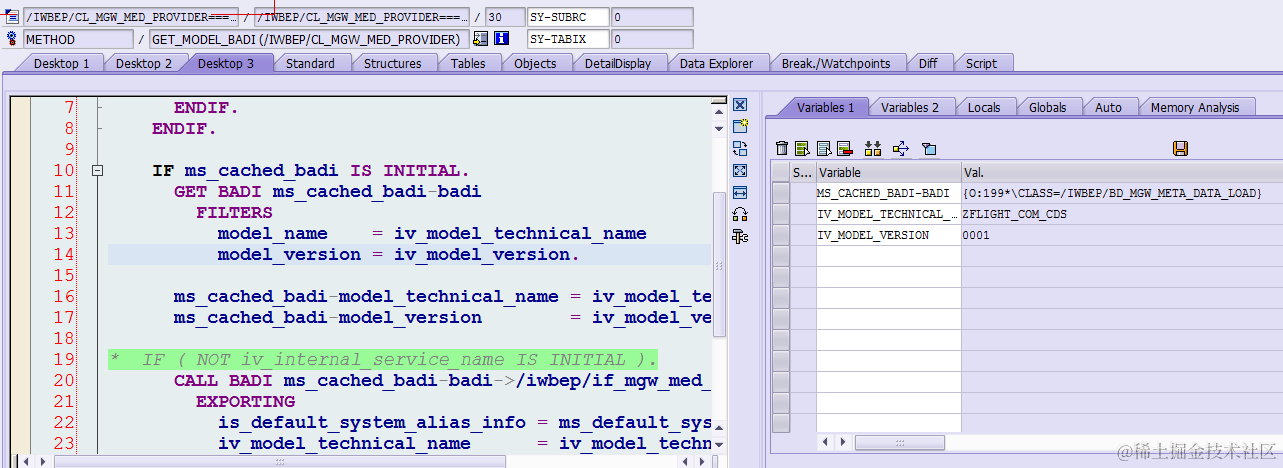
Task: Click the commented line 19 in the code
Action: click(383, 359)
